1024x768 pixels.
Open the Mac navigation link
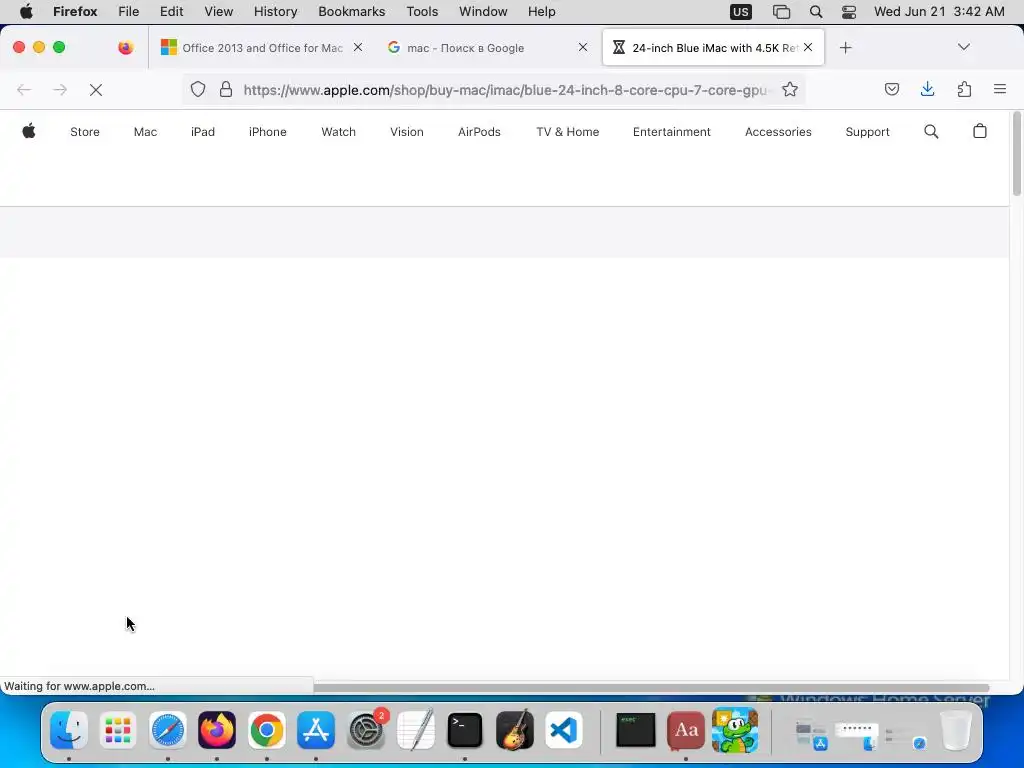pos(145,132)
